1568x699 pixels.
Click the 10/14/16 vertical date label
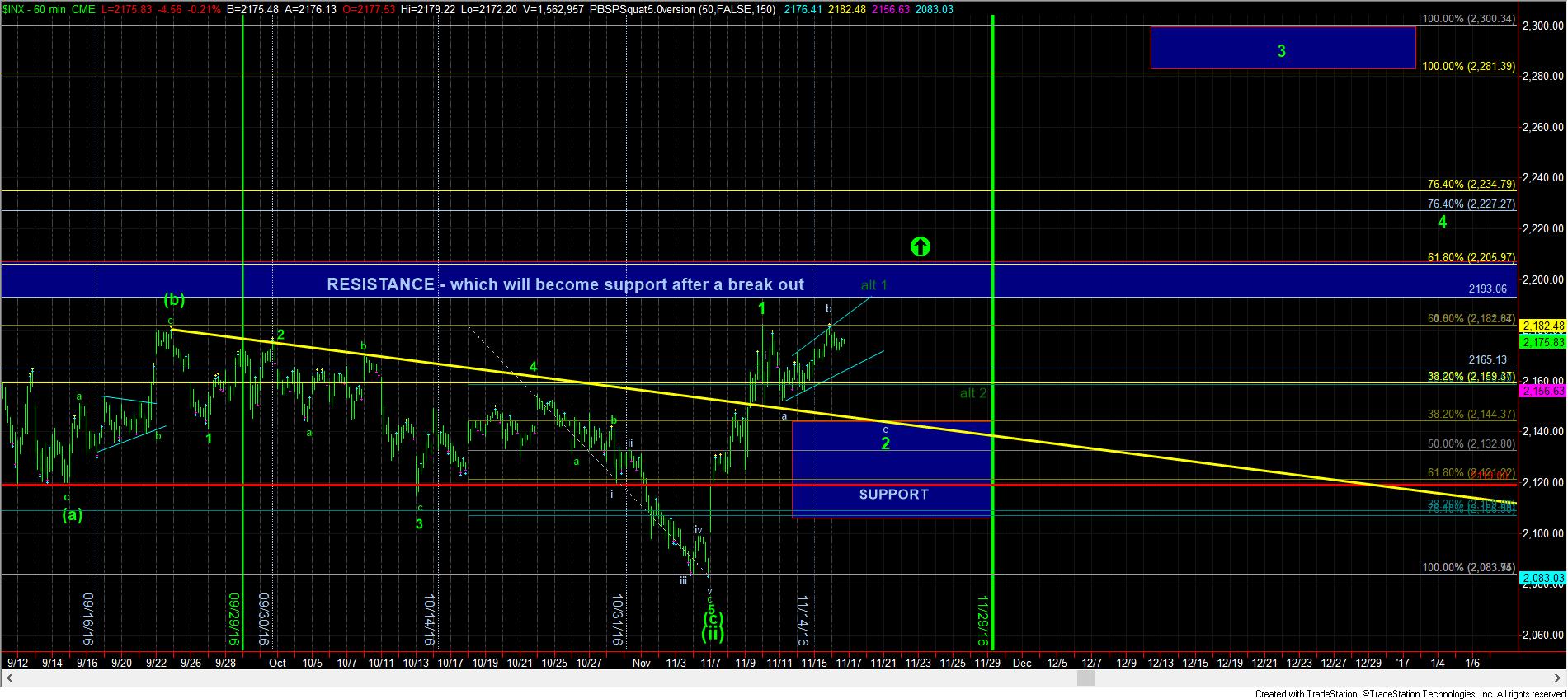point(429,621)
